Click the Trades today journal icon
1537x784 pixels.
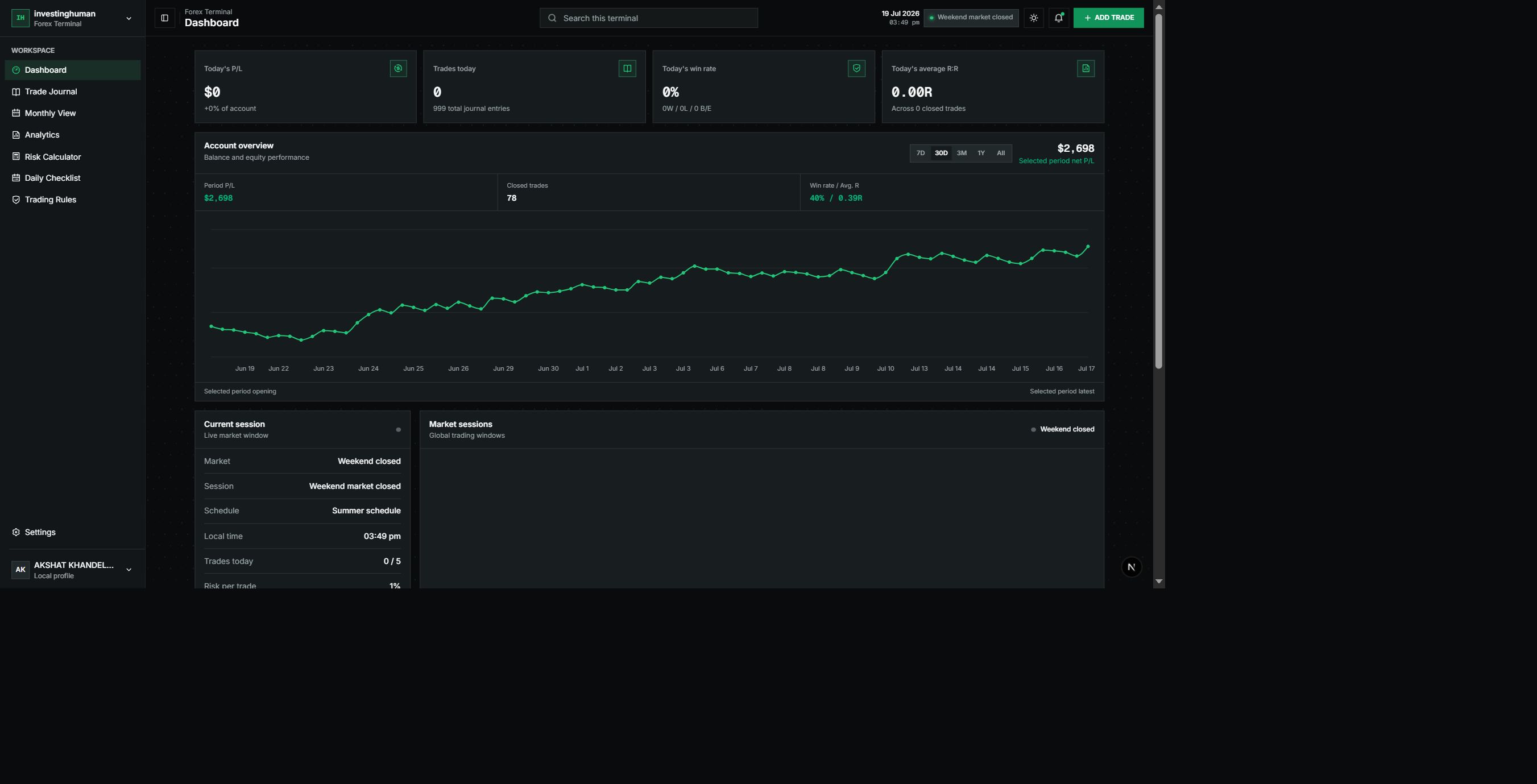(627, 69)
